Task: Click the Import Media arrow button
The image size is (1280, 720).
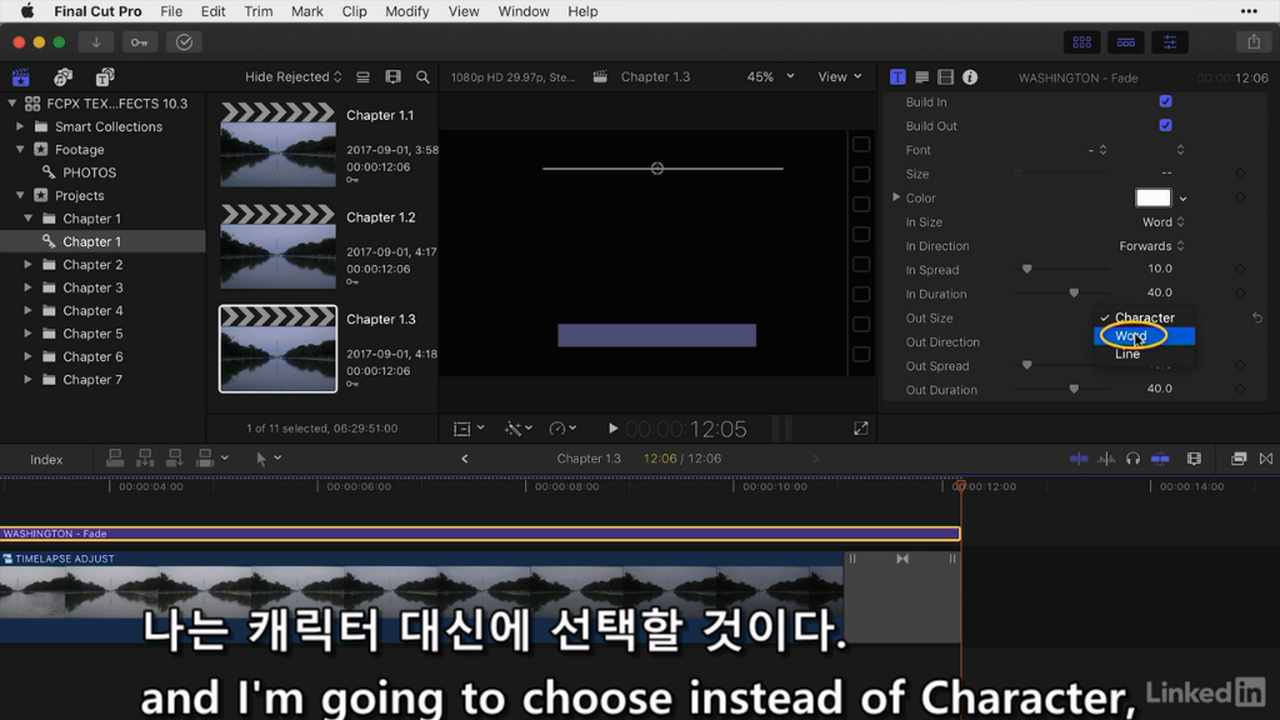Action: (x=96, y=42)
